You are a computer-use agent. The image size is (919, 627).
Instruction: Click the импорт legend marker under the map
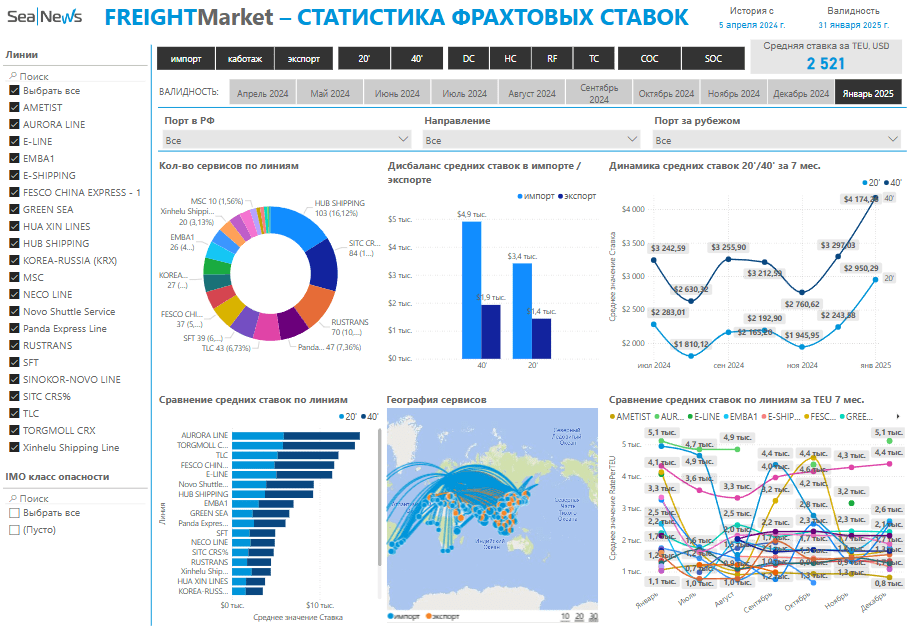pyautogui.click(x=390, y=616)
